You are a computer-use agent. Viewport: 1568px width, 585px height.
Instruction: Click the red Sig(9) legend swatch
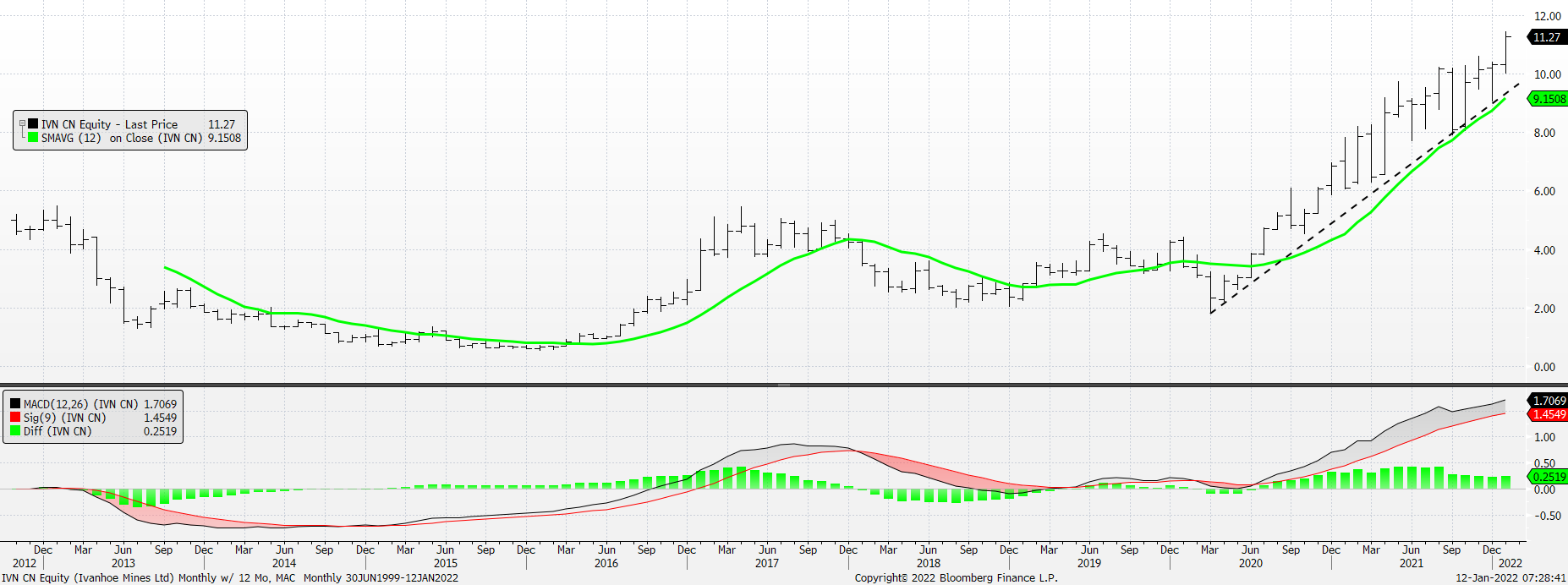(15, 418)
